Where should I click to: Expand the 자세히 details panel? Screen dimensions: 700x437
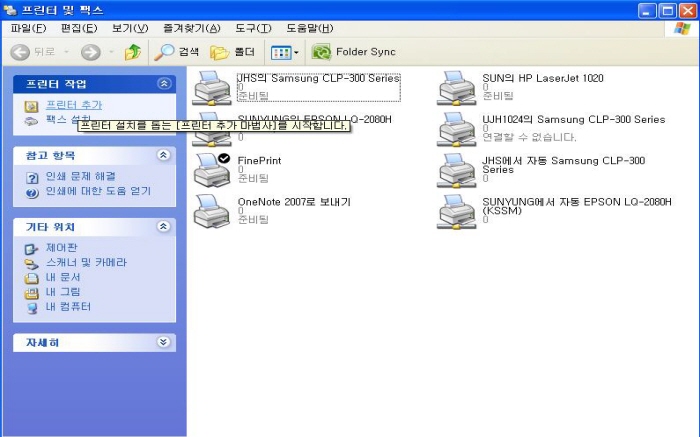coord(163,342)
